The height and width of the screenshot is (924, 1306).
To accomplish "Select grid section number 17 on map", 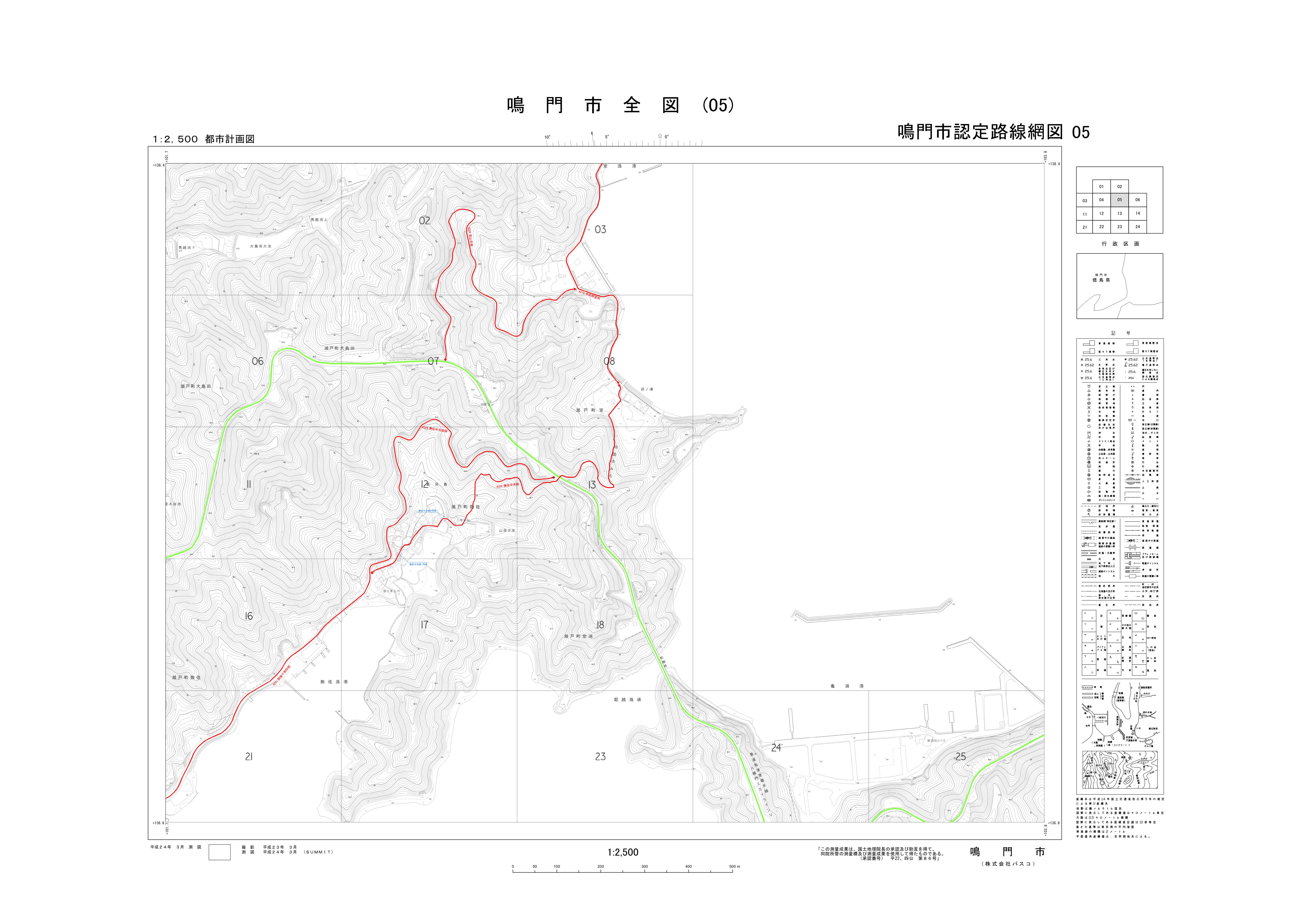I will (x=424, y=625).
